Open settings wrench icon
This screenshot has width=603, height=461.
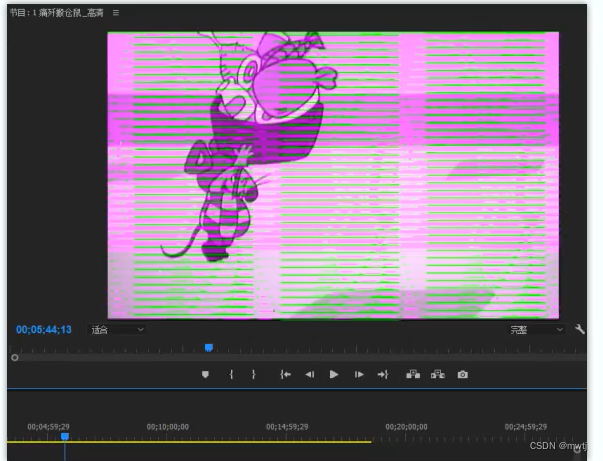(x=580, y=330)
